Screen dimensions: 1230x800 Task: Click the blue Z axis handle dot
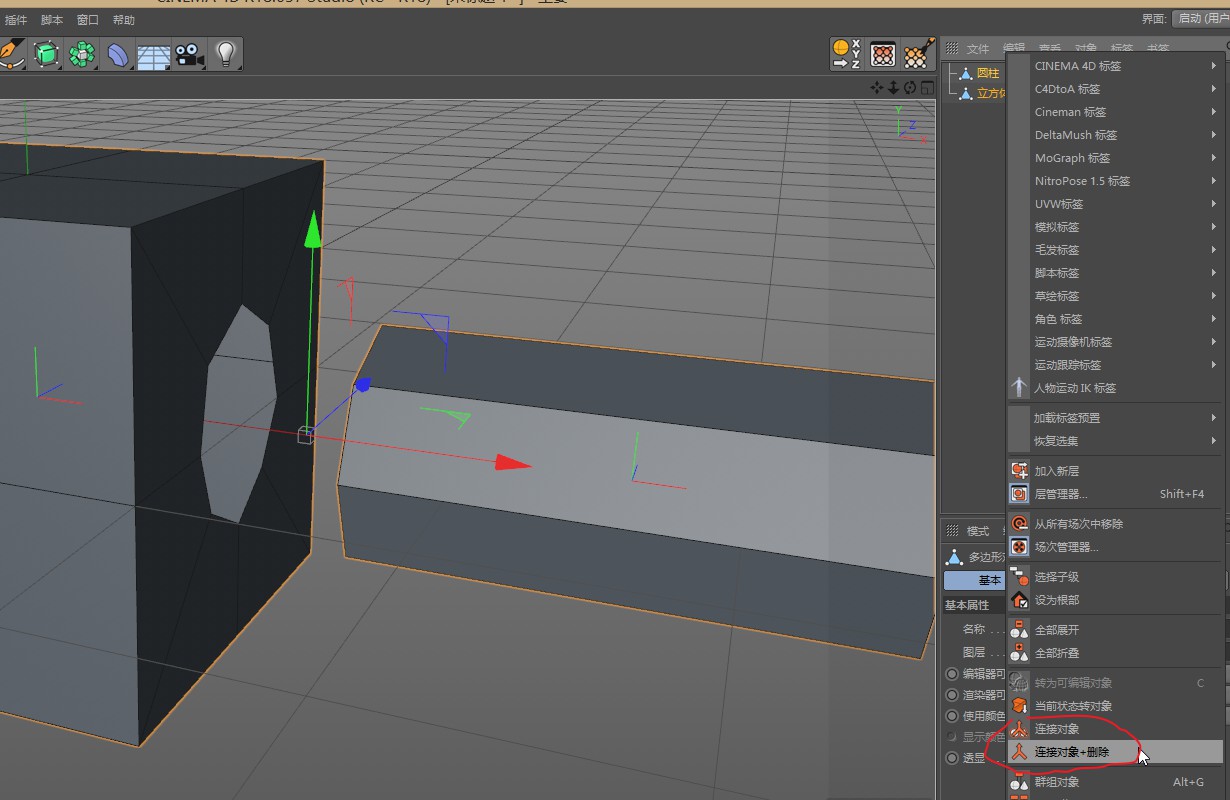coord(363,384)
